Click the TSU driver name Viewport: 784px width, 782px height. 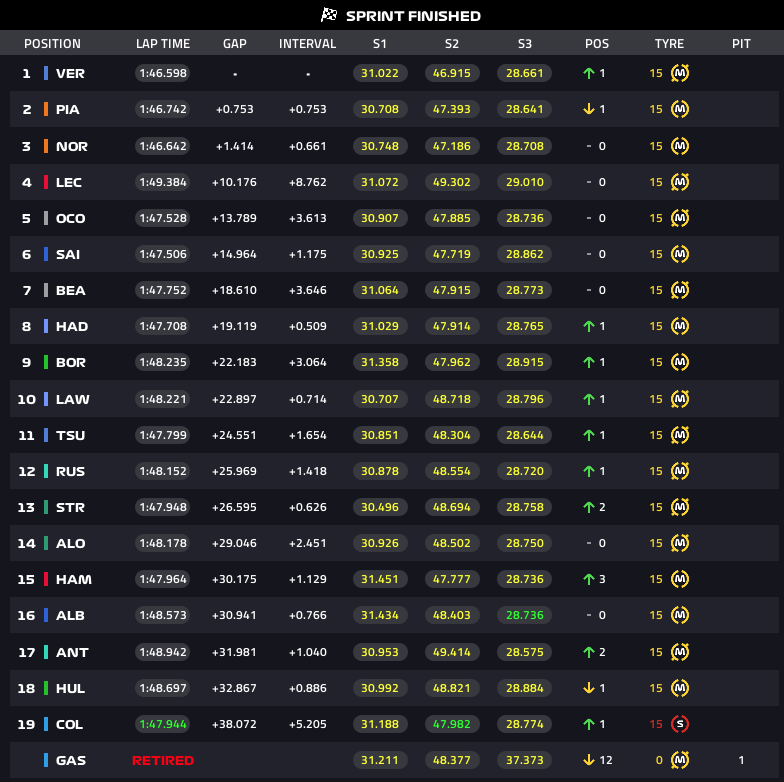[70, 436]
